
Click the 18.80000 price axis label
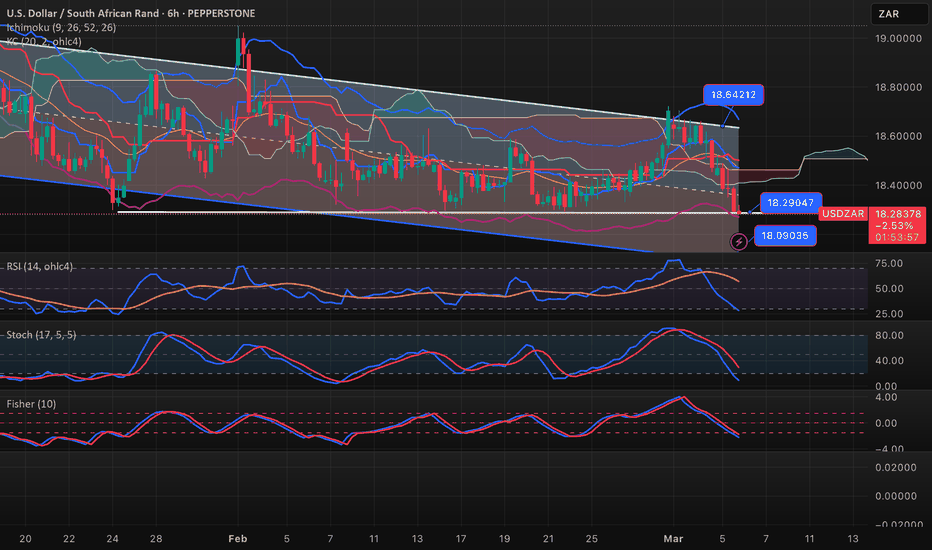click(x=898, y=87)
